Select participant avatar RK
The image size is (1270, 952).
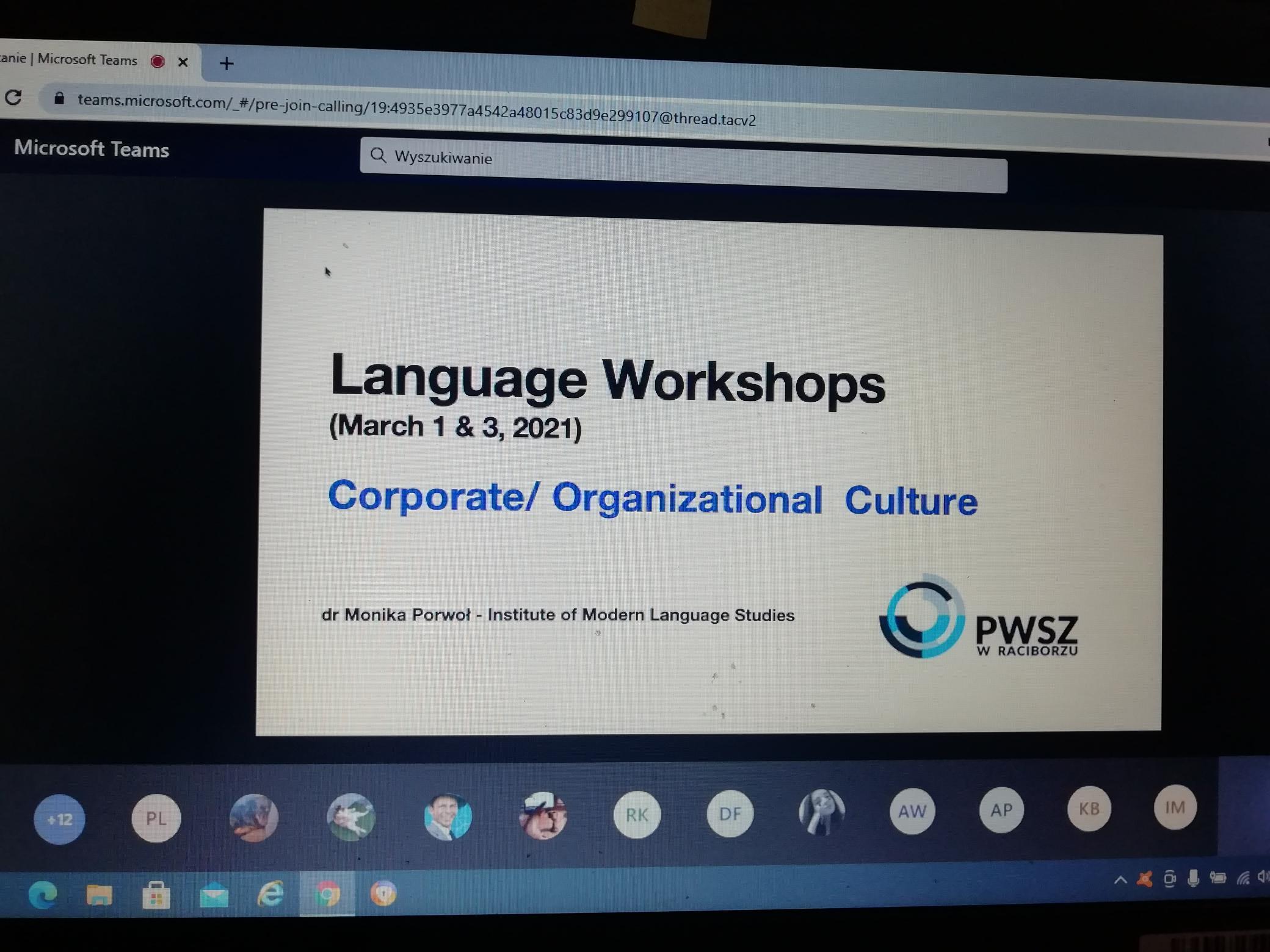click(x=637, y=815)
